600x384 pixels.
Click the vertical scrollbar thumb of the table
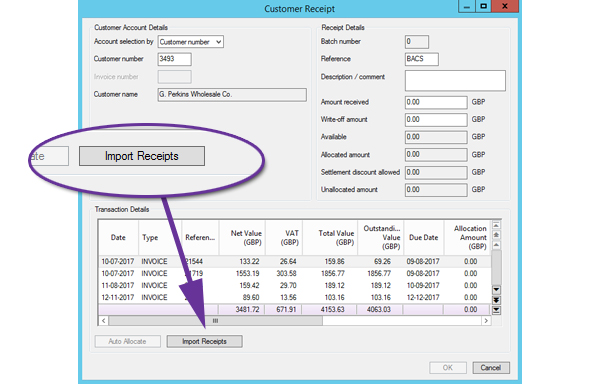pyautogui.click(x=496, y=267)
